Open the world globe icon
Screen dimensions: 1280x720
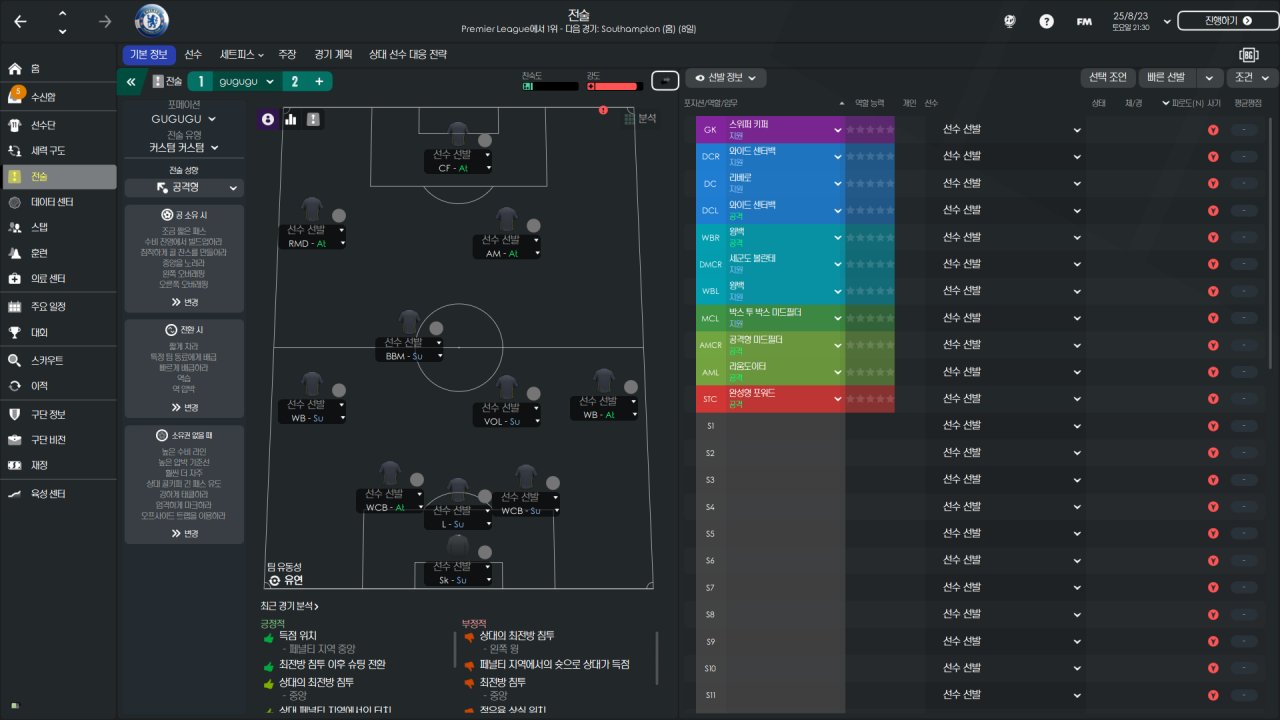tap(1011, 21)
